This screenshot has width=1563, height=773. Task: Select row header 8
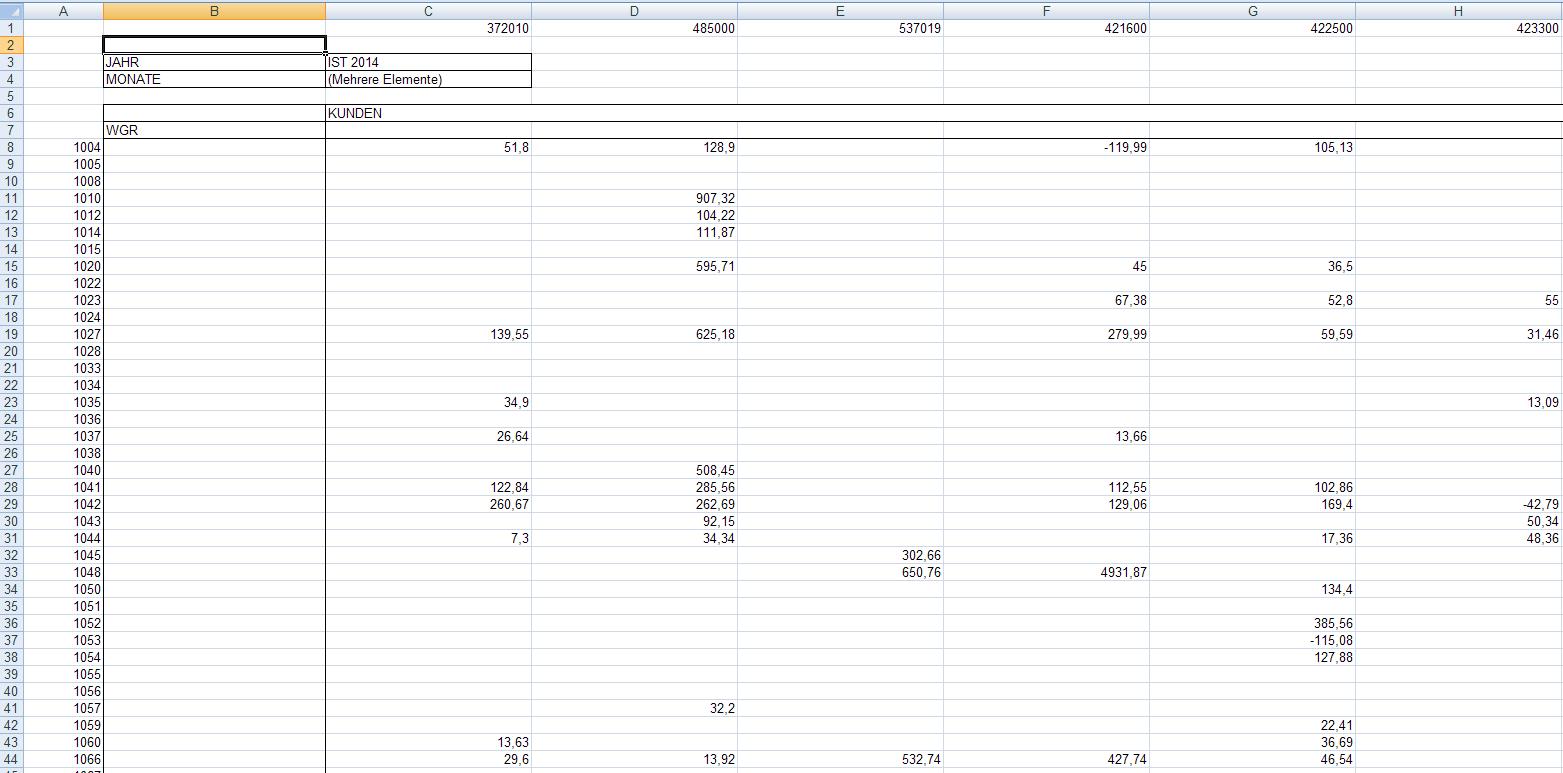[x=11, y=147]
